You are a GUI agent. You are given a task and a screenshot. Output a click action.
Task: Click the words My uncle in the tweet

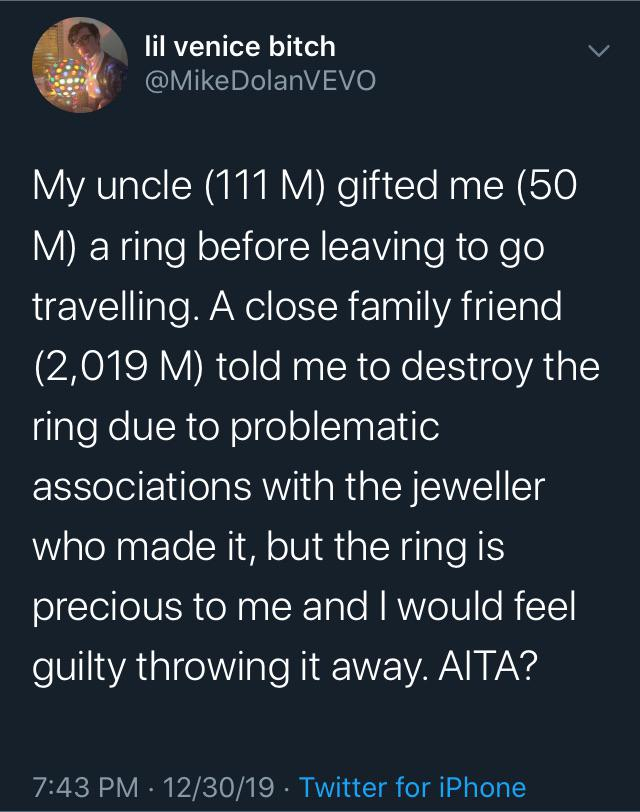pos(112,186)
